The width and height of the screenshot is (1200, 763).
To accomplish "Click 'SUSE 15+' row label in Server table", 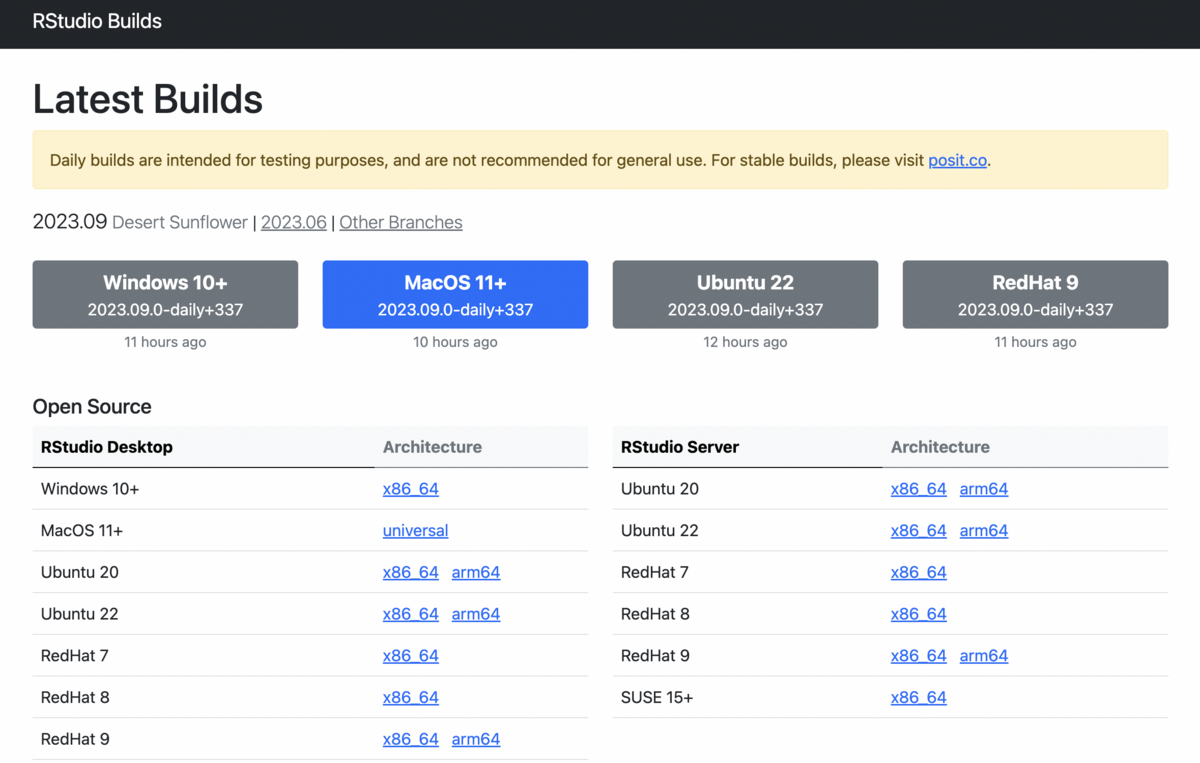I will tap(657, 697).
